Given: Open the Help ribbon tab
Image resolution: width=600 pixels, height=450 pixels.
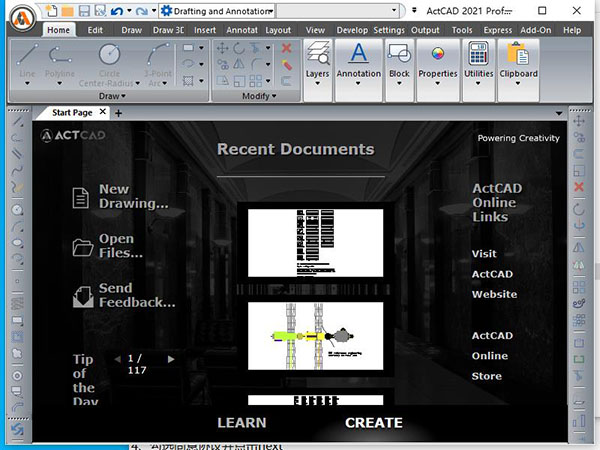Looking at the screenshot, I should 572,30.
